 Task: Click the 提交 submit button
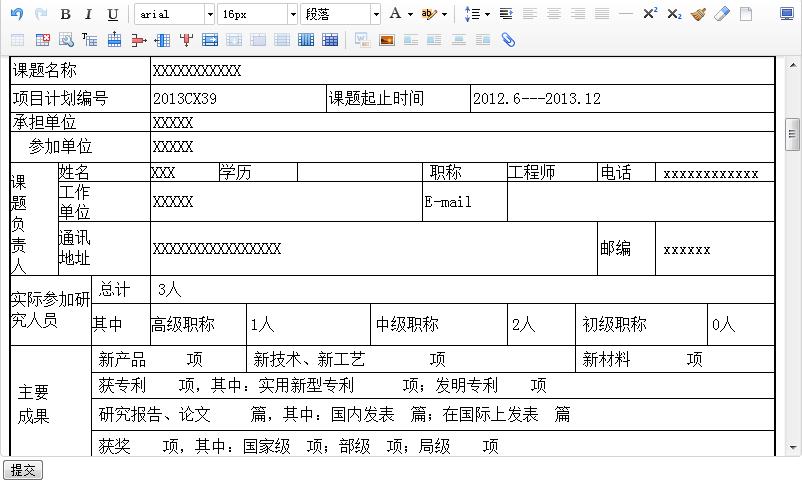23,470
